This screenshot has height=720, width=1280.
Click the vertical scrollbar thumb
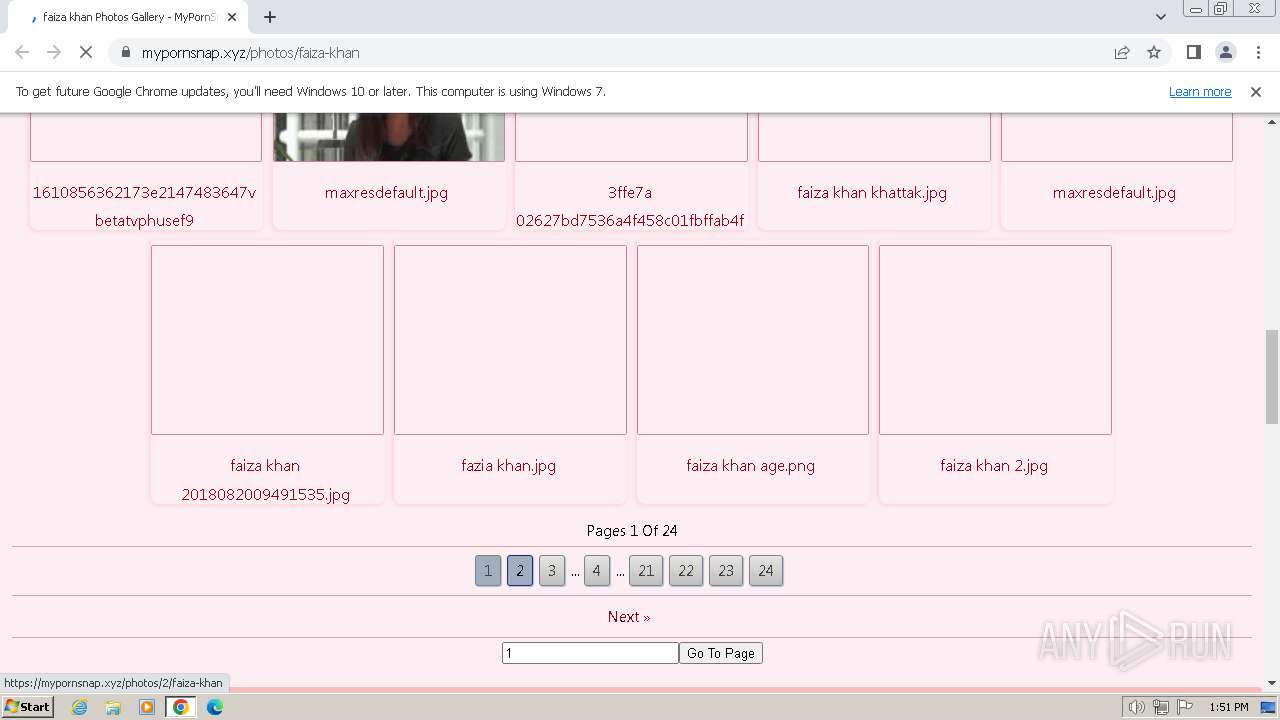(1272, 377)
